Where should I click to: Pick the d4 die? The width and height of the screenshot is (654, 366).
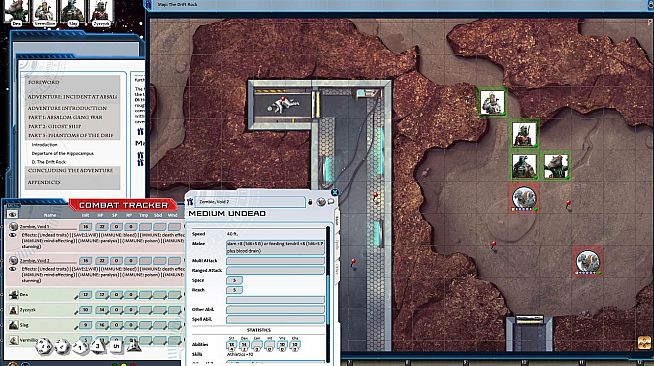coord(133,345)
